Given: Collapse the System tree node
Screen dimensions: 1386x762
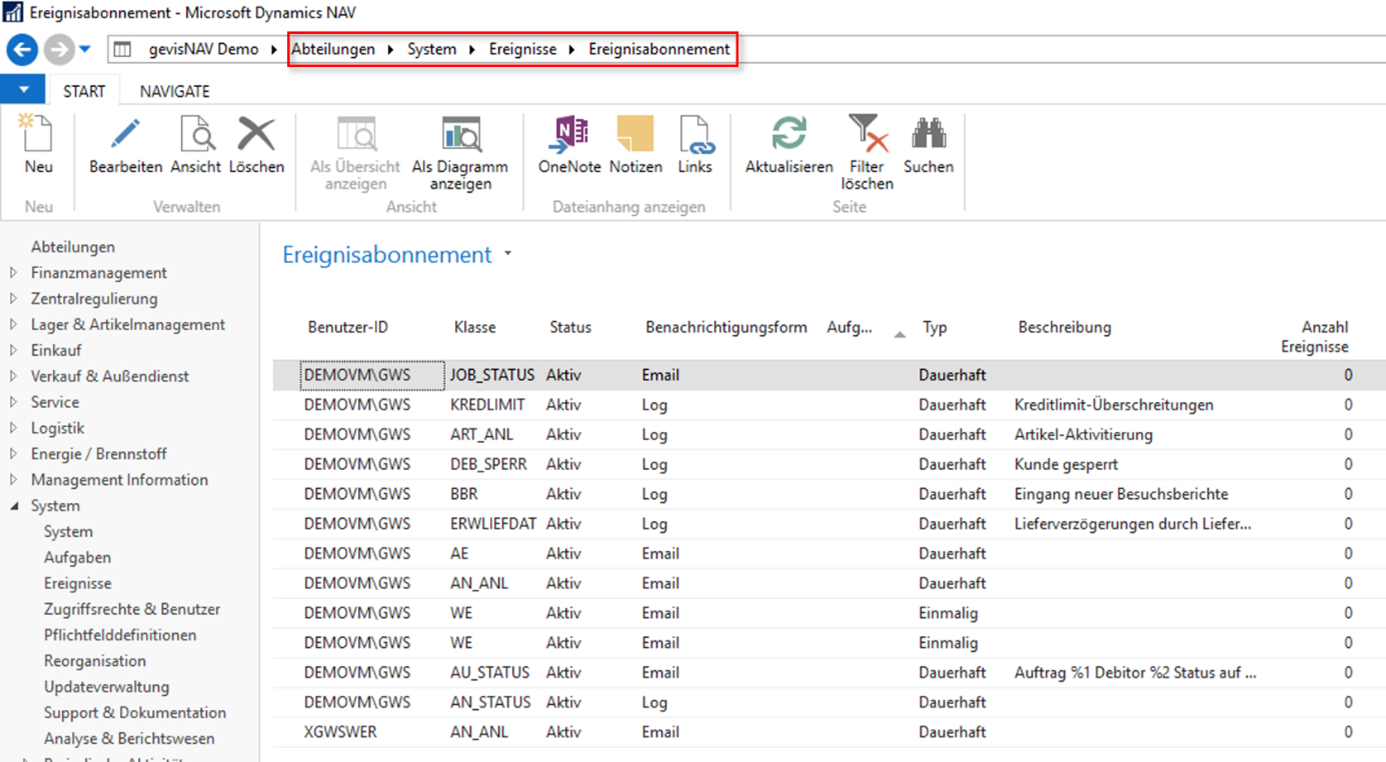Looking at the screenshot, I should click(14, 506).
